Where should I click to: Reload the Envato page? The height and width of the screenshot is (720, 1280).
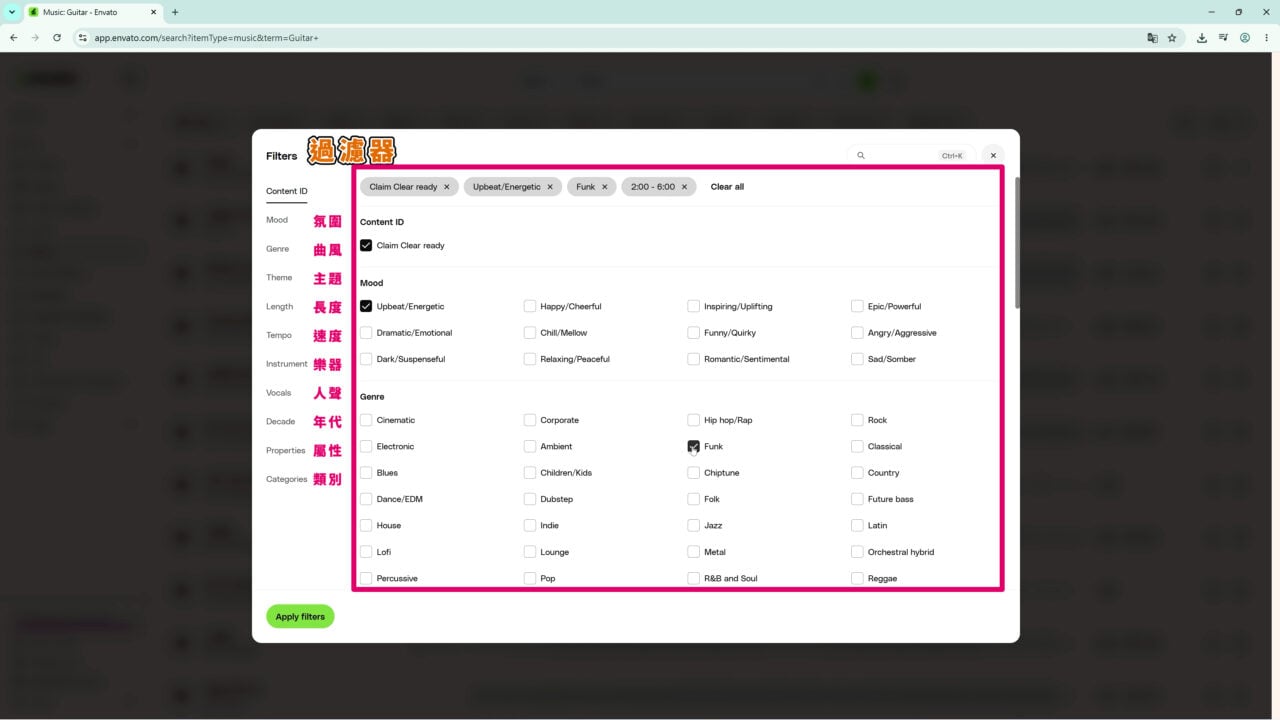coord(57,38)
